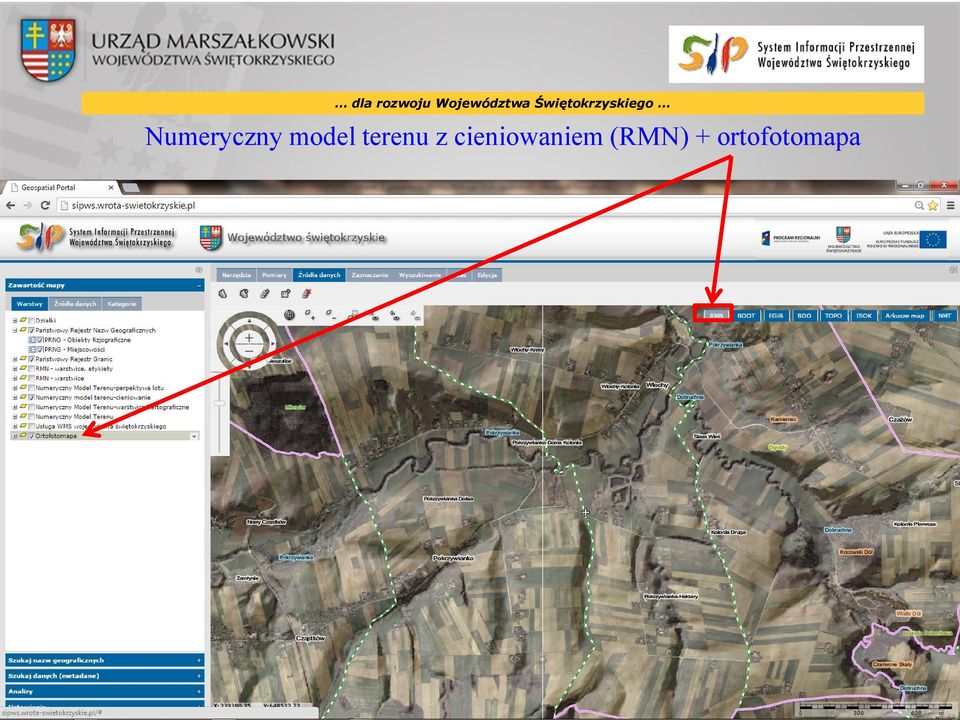This screenshot has height=720, width=960.
Task: Open the dropdown arrow on the Ortofotomapa row
Action: click(x=194, y=437)
